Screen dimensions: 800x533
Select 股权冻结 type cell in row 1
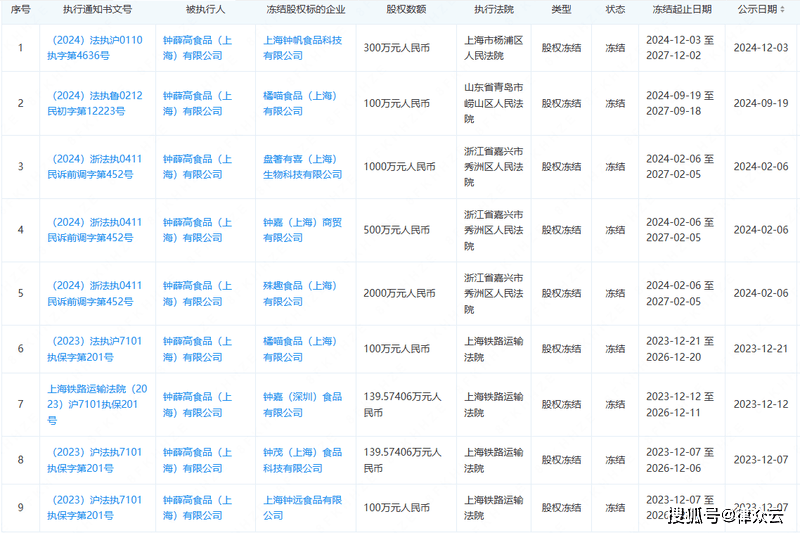click(x=561, y=48)
